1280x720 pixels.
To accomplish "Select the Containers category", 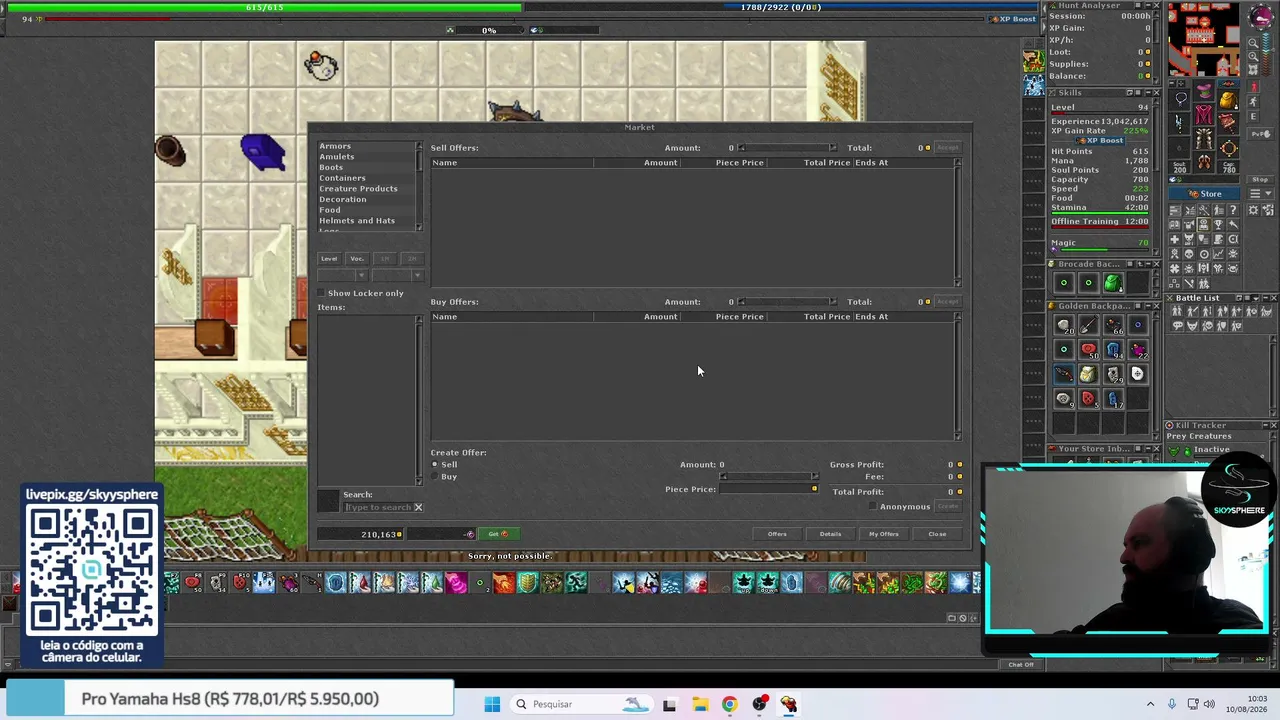I will tap(342, 178).
